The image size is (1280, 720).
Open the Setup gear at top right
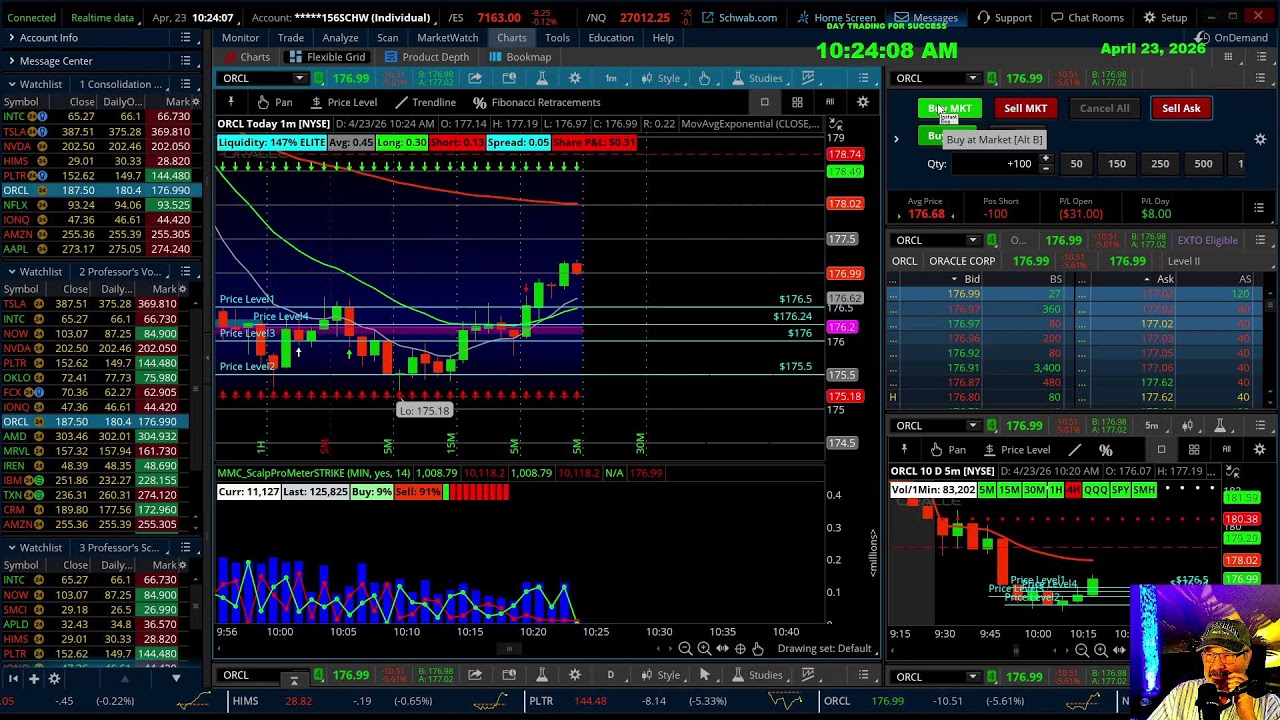coord(1165,17)
